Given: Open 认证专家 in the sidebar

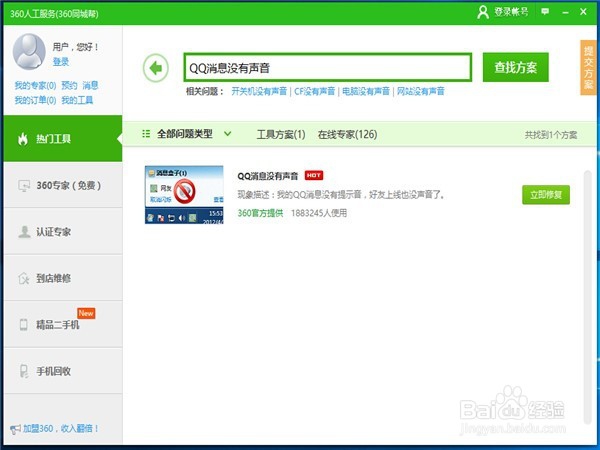Looking at the screenshot, I should pos(63,232).
